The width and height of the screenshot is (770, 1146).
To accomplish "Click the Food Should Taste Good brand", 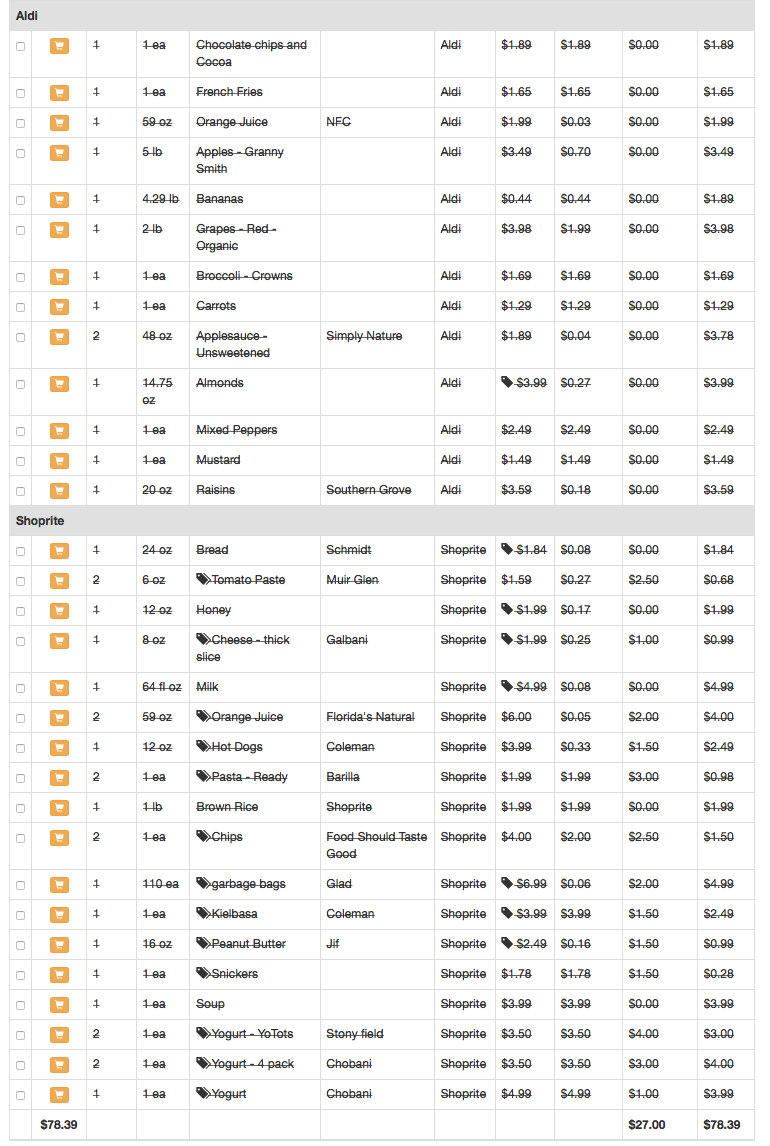I will [x=376, y=845].
